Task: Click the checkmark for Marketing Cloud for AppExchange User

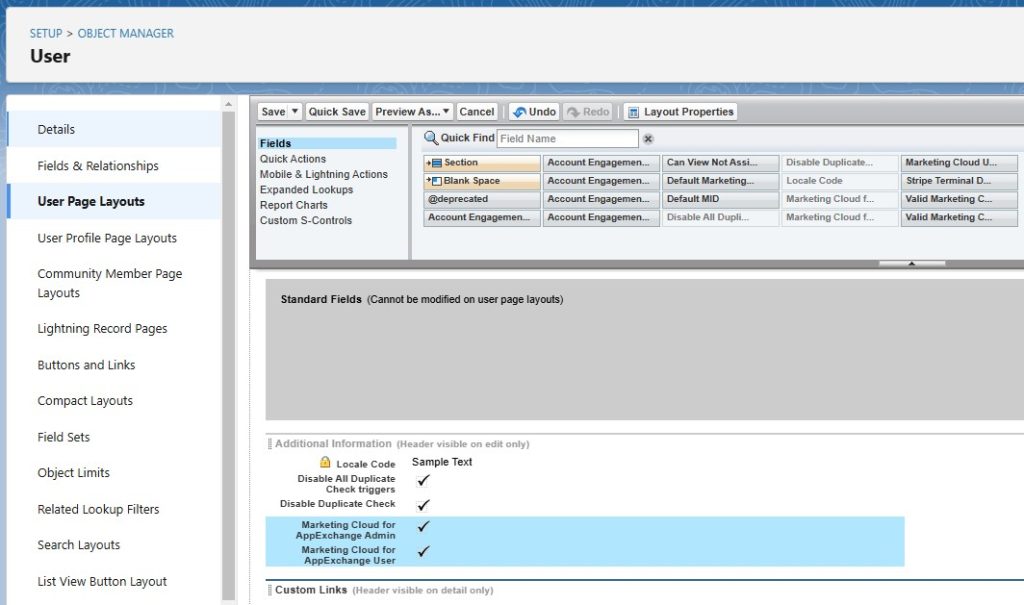Action: point(423,551)
